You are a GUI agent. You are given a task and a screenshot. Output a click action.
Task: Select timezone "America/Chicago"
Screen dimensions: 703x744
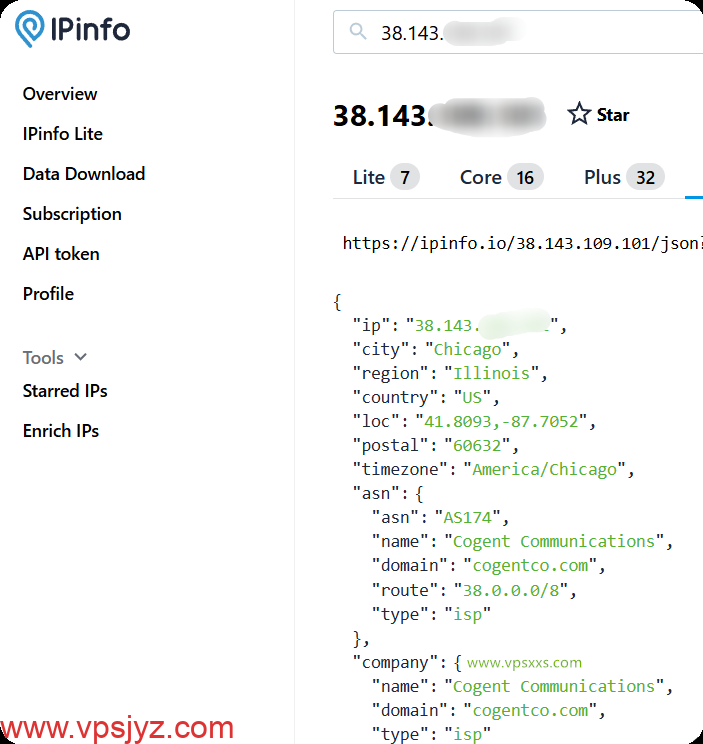(545, 469)
